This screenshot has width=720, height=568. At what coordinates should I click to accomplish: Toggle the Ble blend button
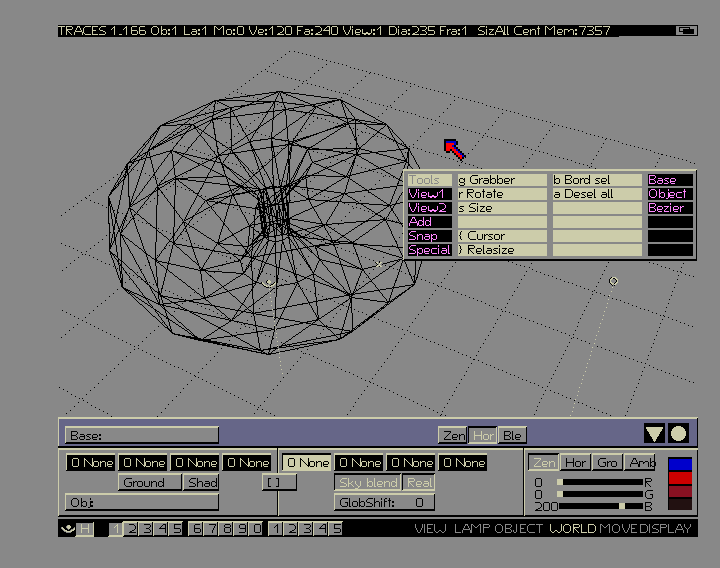click(512, 435)
